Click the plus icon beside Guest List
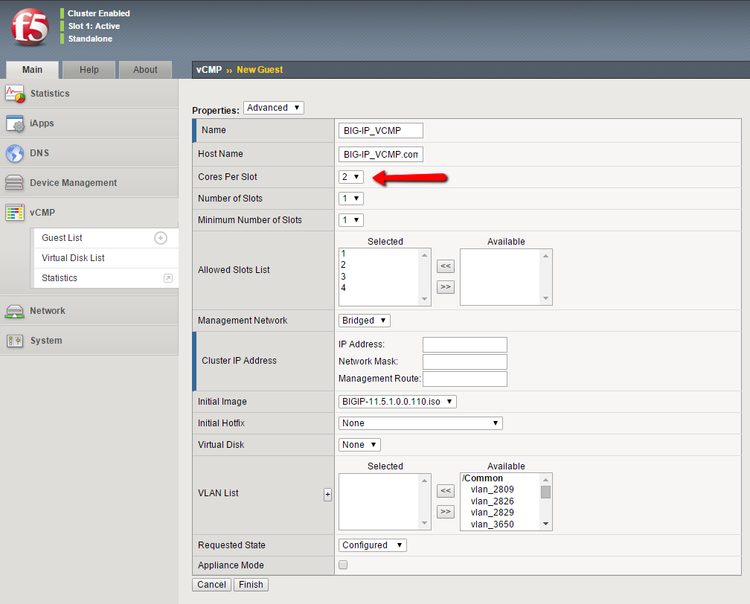750x604 pixels. pyautogui.click(x=160, y=238)
